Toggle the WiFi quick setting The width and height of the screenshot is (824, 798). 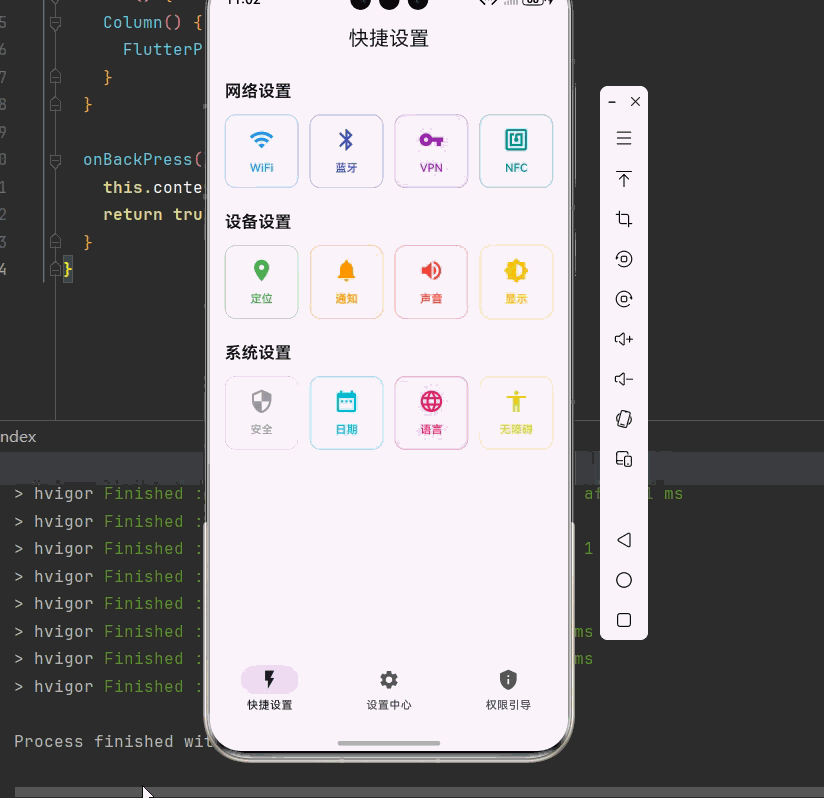pos(261,151)
